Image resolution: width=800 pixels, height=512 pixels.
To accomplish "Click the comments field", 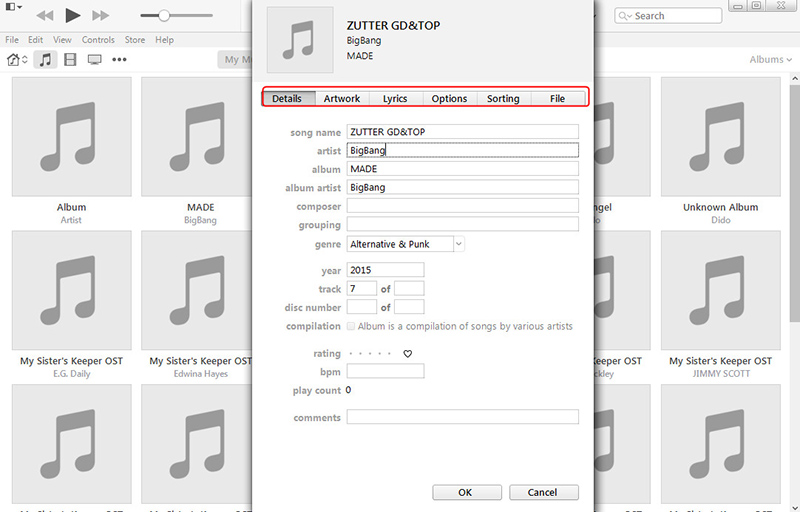I will coord(463,417).
